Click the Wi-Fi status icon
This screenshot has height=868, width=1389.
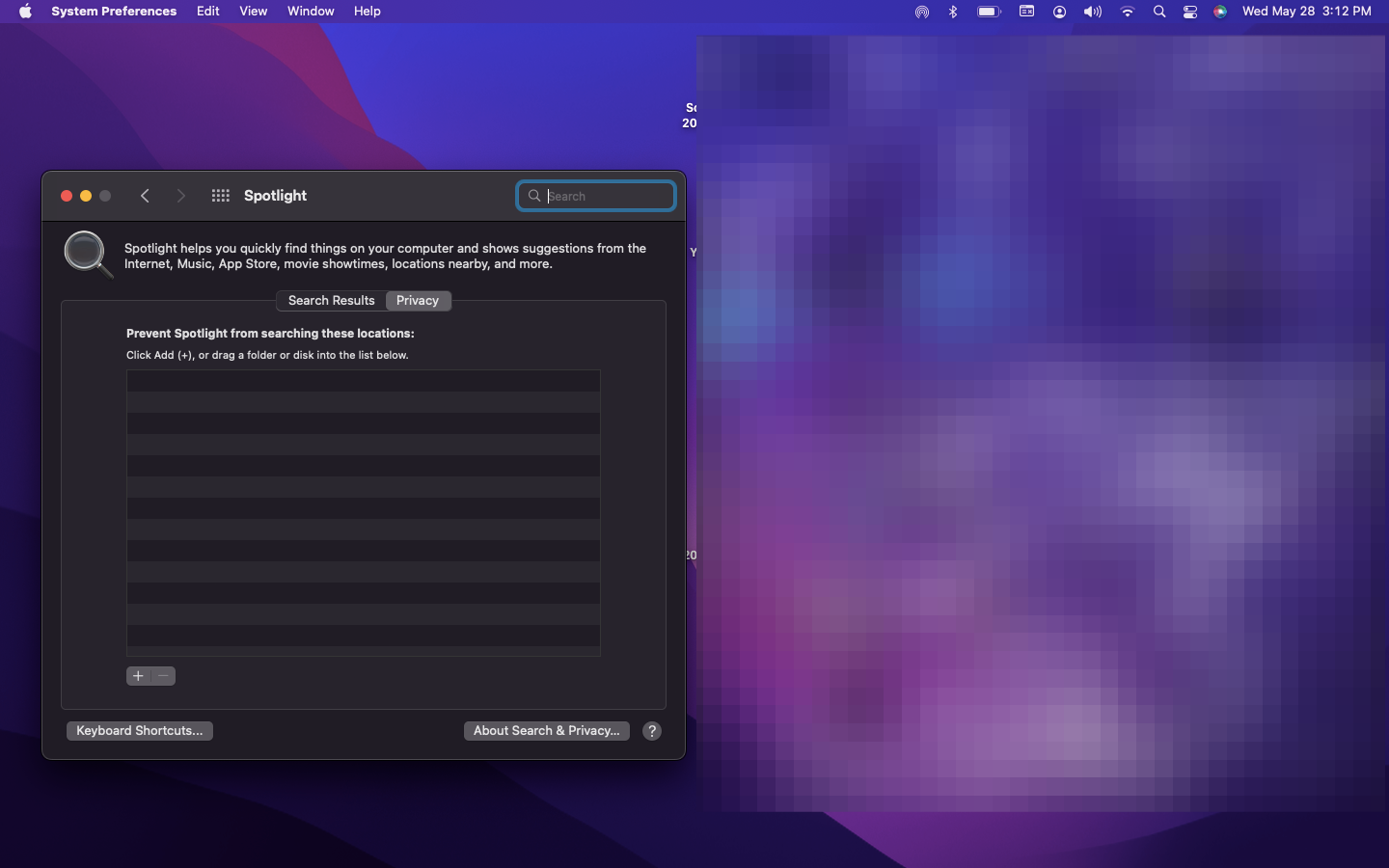point(1127,12)
